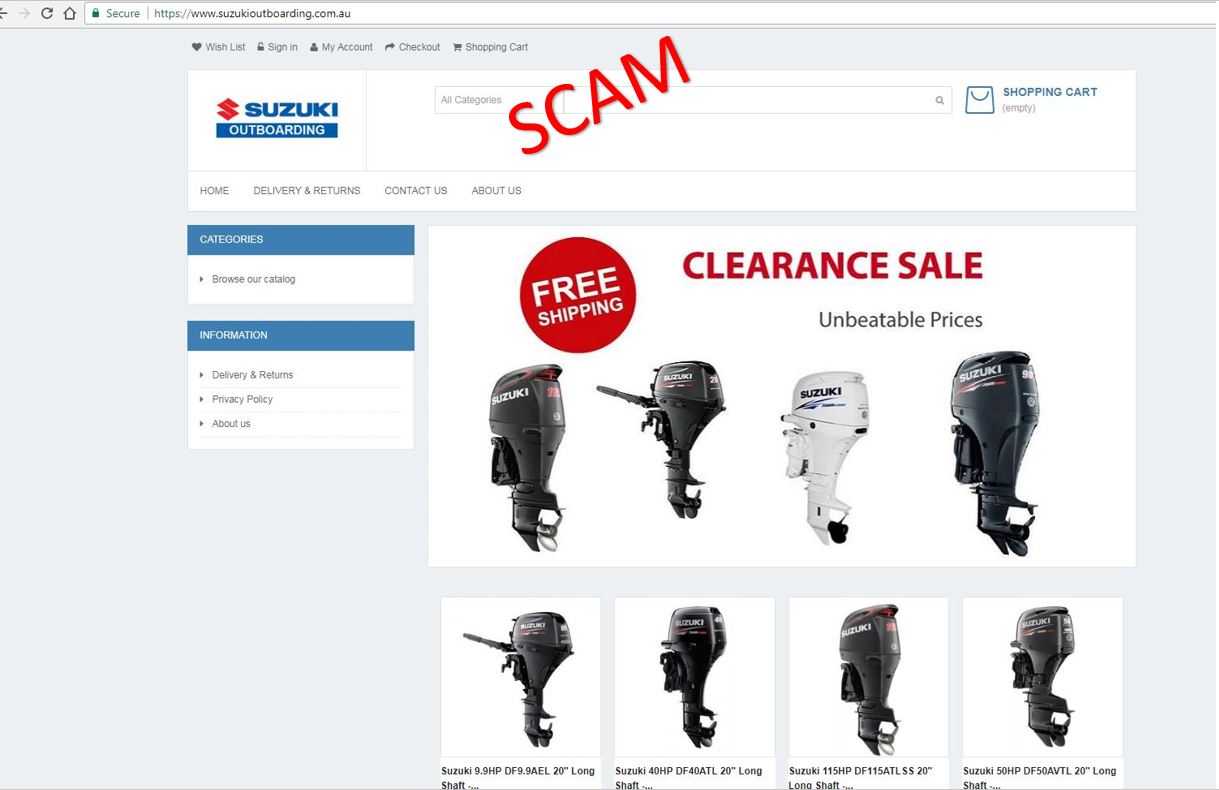1219x790 pixels.
Task: Open the Suzuki 40HP DF40ATL product image
Action: click(694, 677)
